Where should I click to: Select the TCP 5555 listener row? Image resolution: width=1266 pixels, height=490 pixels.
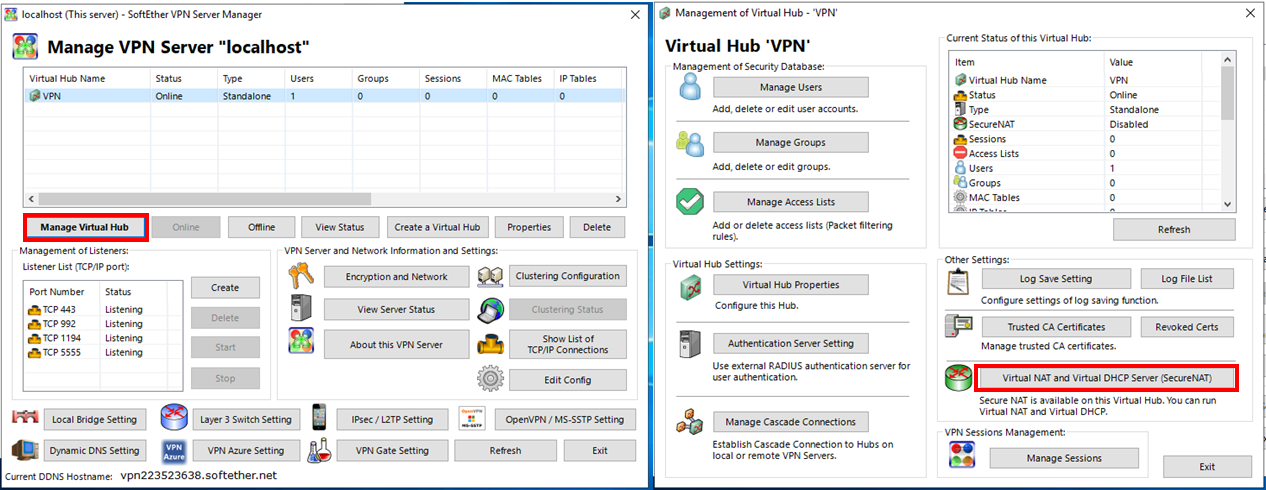click(103, 352)
